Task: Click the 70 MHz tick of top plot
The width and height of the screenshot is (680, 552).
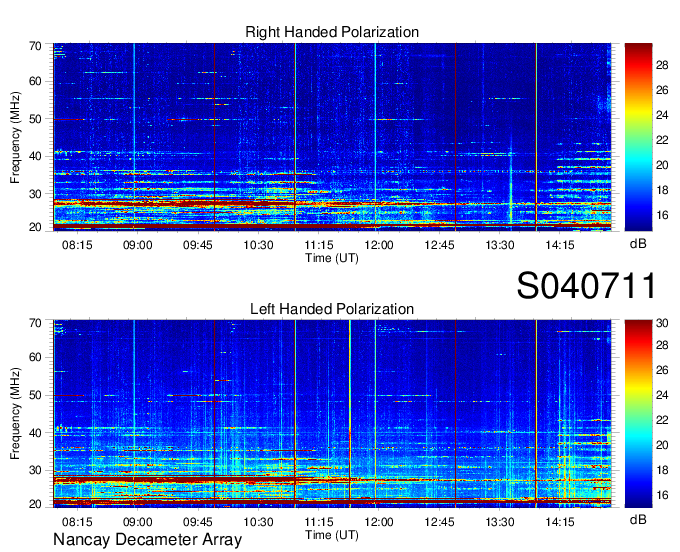Action: [x=35, y=46]
